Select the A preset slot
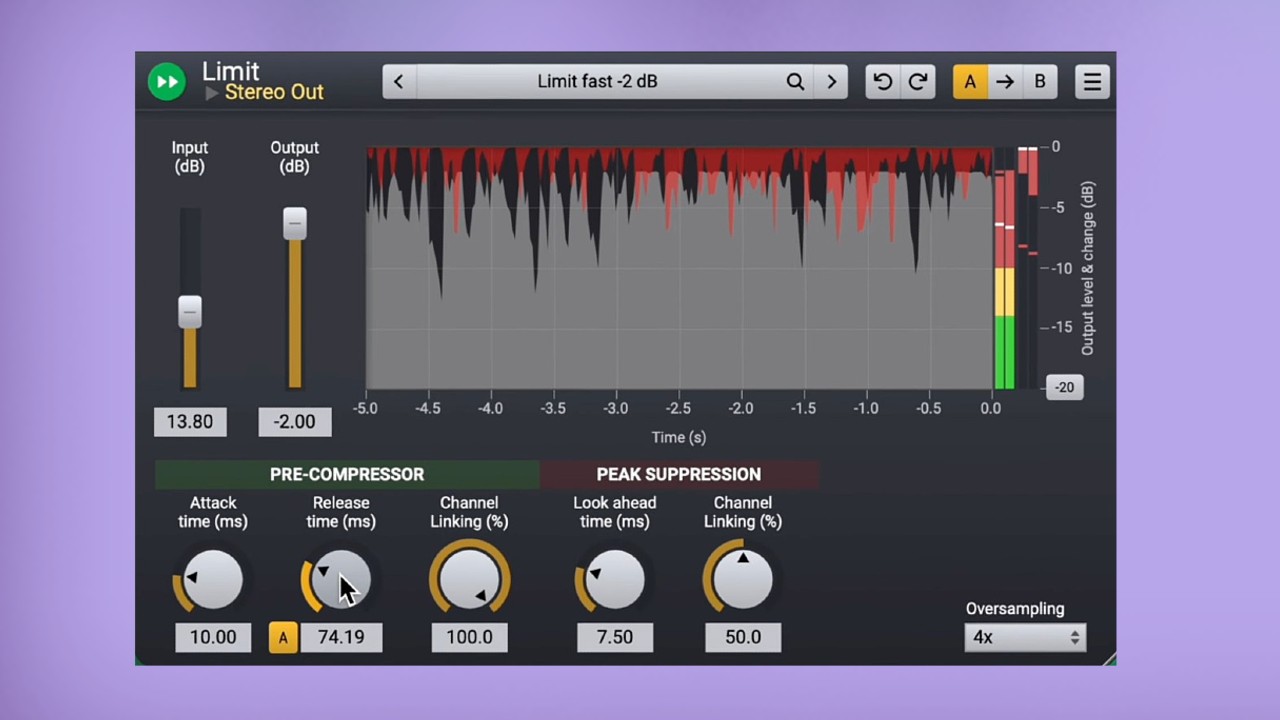This screenshot has width=1280, height=720. 969,81
